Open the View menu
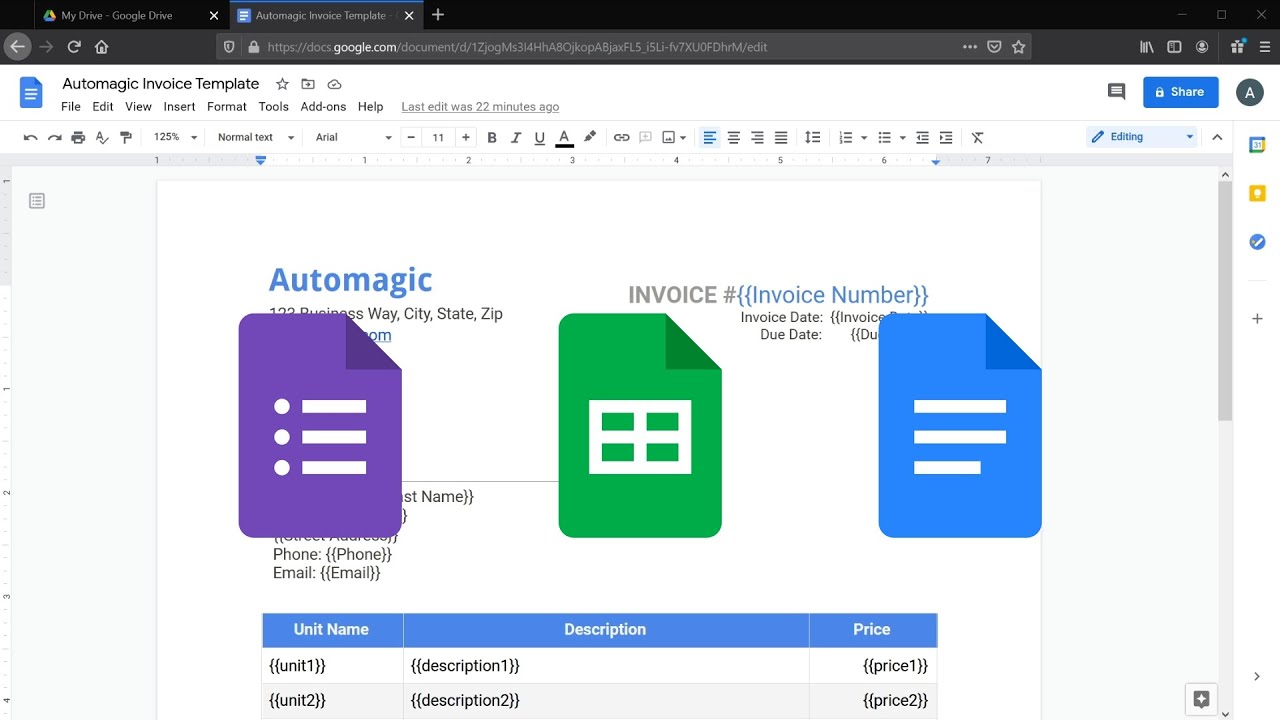Viewport: 1280px width, 720px height. (138, 107)
